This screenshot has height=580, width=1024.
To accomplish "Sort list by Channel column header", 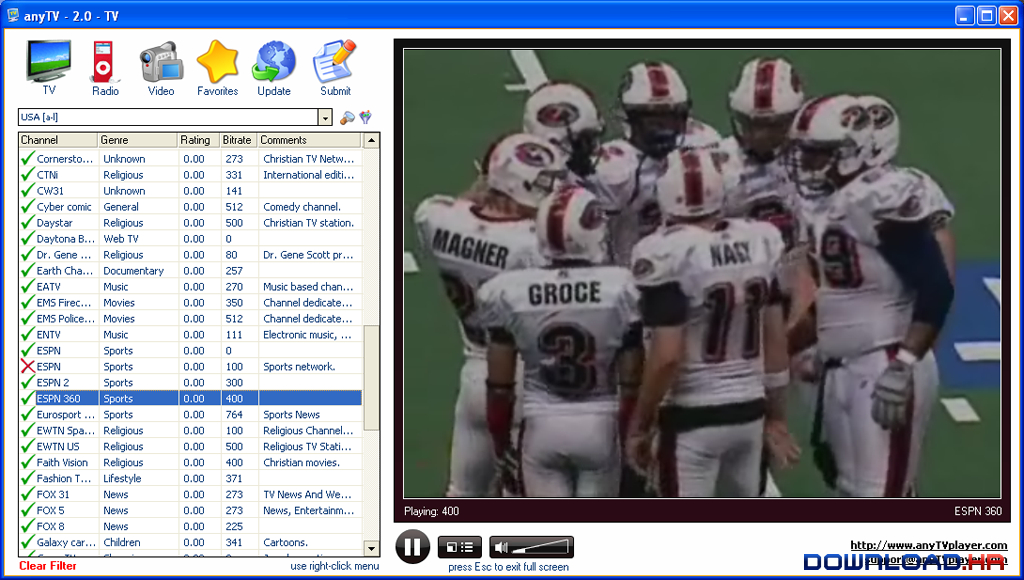I will [x=58, y=140].
